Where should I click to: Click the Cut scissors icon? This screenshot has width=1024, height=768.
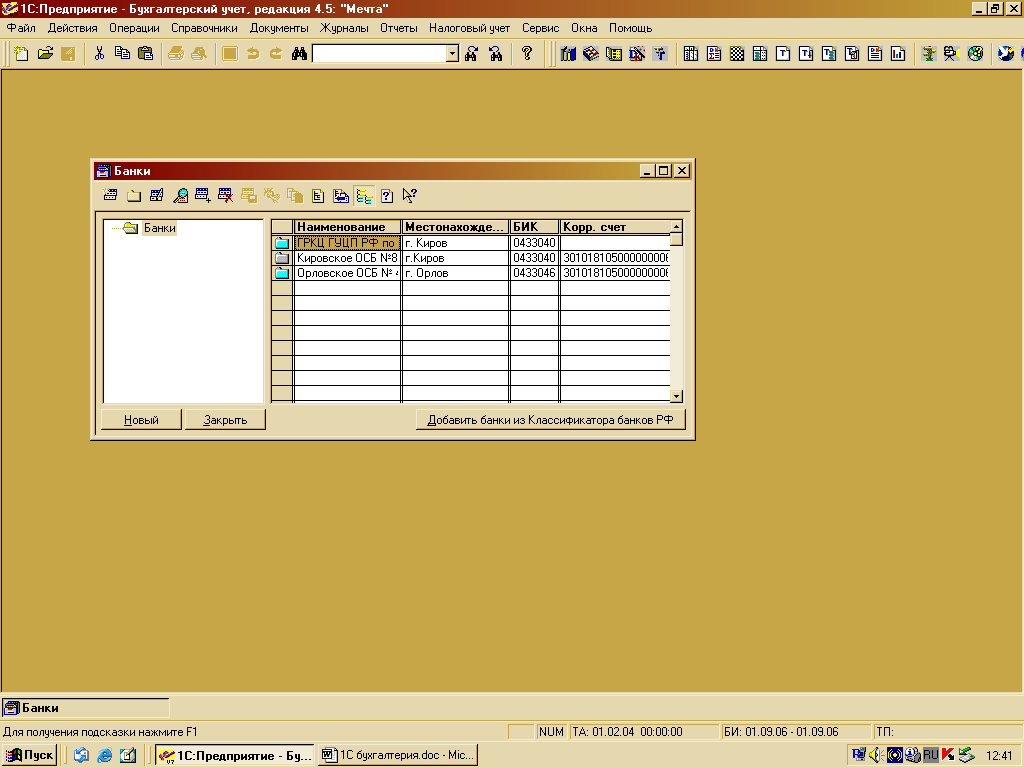tap(99, 54)
